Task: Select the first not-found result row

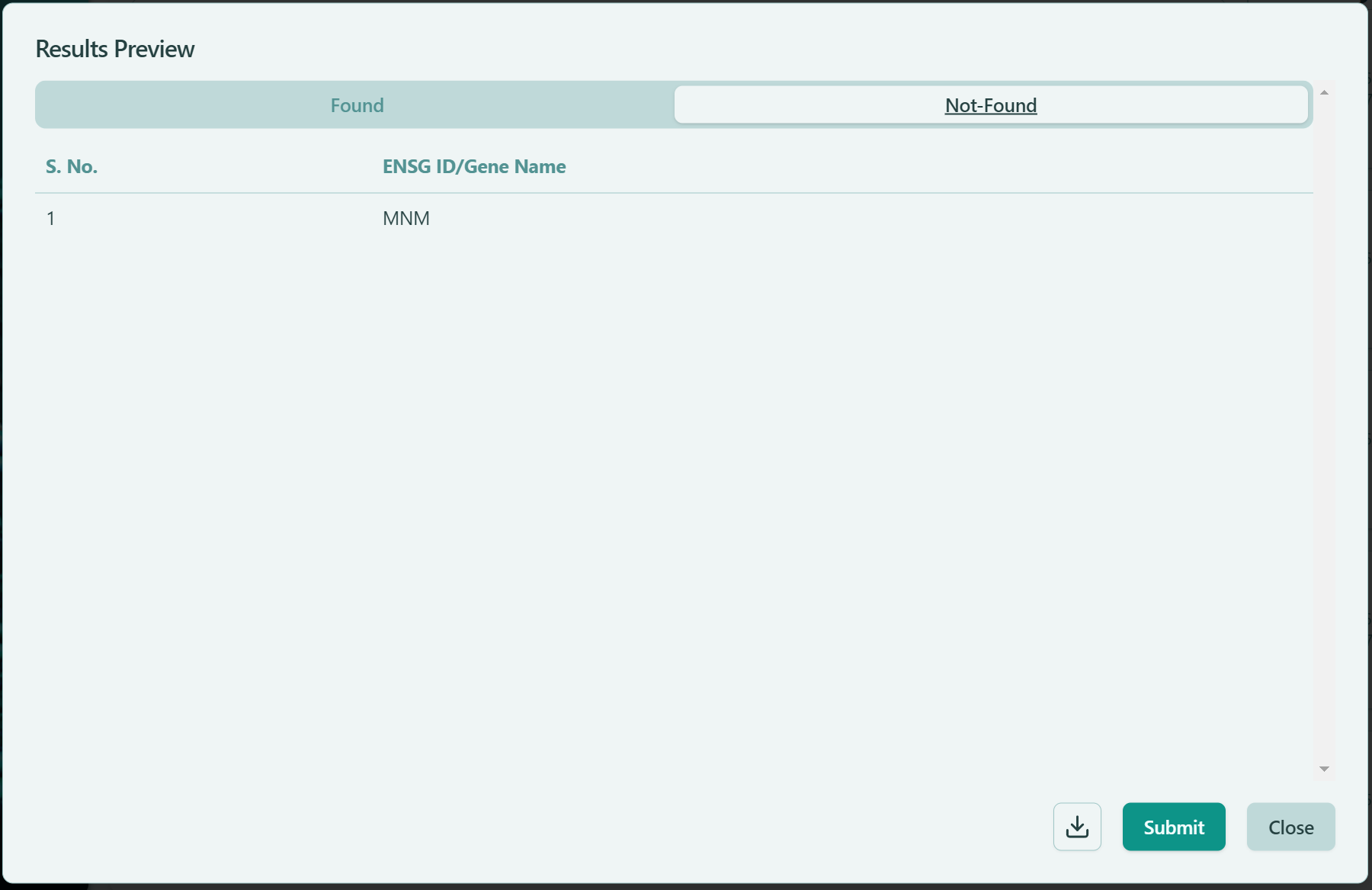Action: point(674,219)
